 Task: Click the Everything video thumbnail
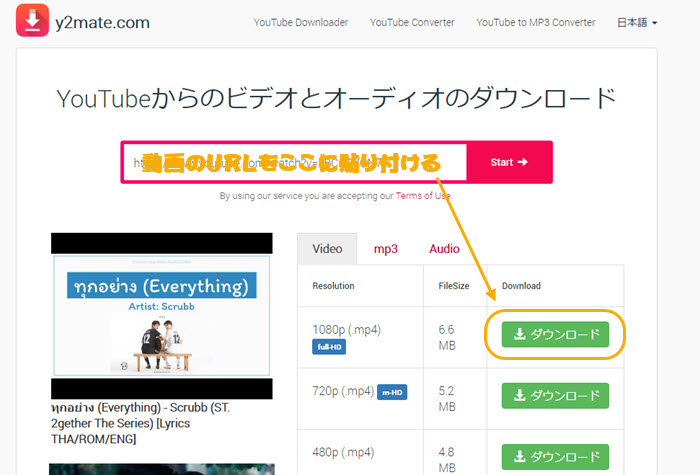pos(161,316)
